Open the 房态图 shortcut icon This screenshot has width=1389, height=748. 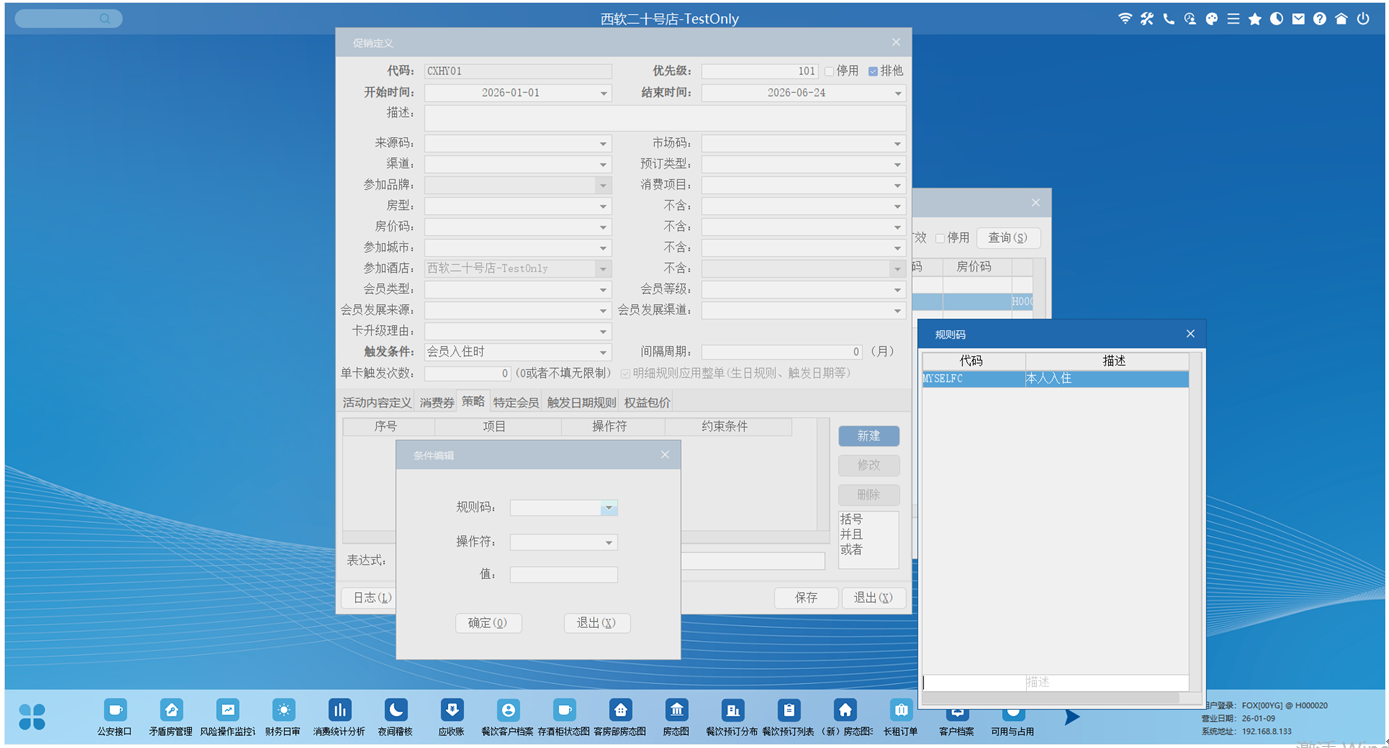[x=676, y=710]
